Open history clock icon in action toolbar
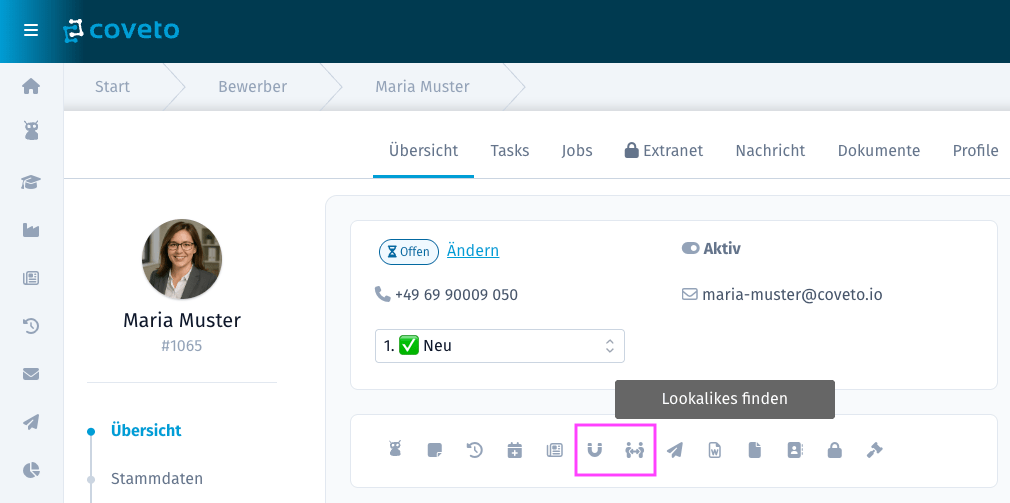1010x503 pixels. [x=475, y=450]
